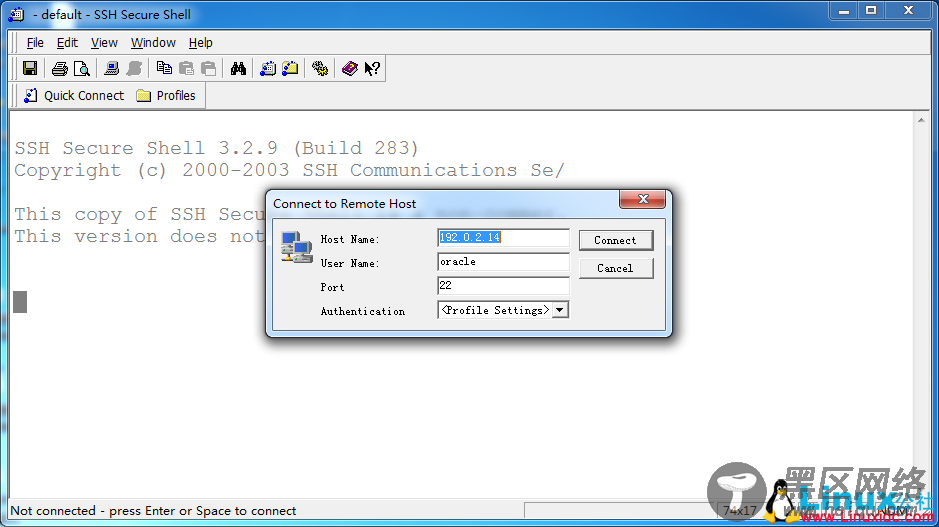Screen dimensions: 939x527
Task: Click the SSH application icon in title bar
Action: coord(17,14)
